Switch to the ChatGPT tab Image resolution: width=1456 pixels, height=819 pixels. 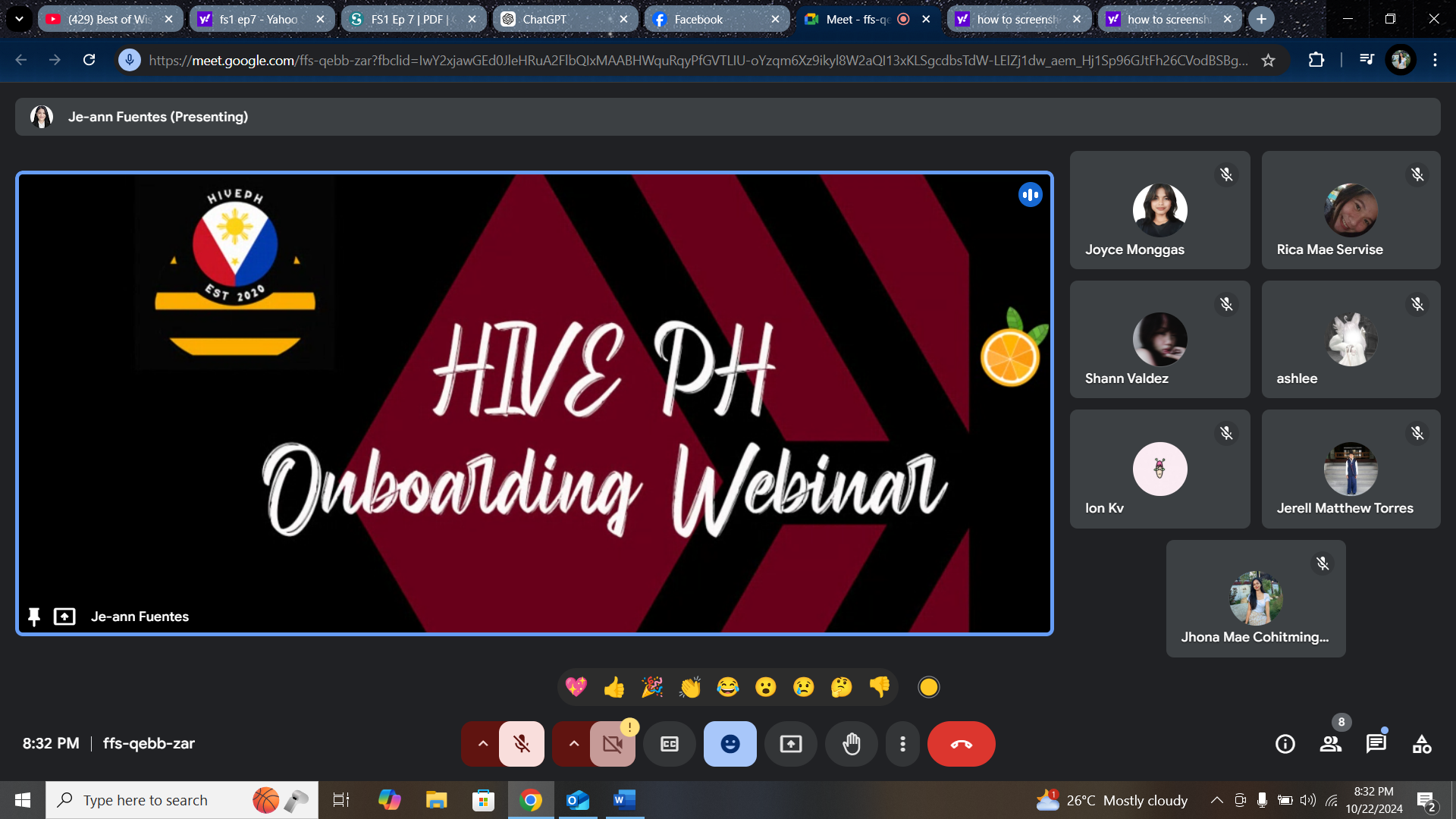point(565,19)
